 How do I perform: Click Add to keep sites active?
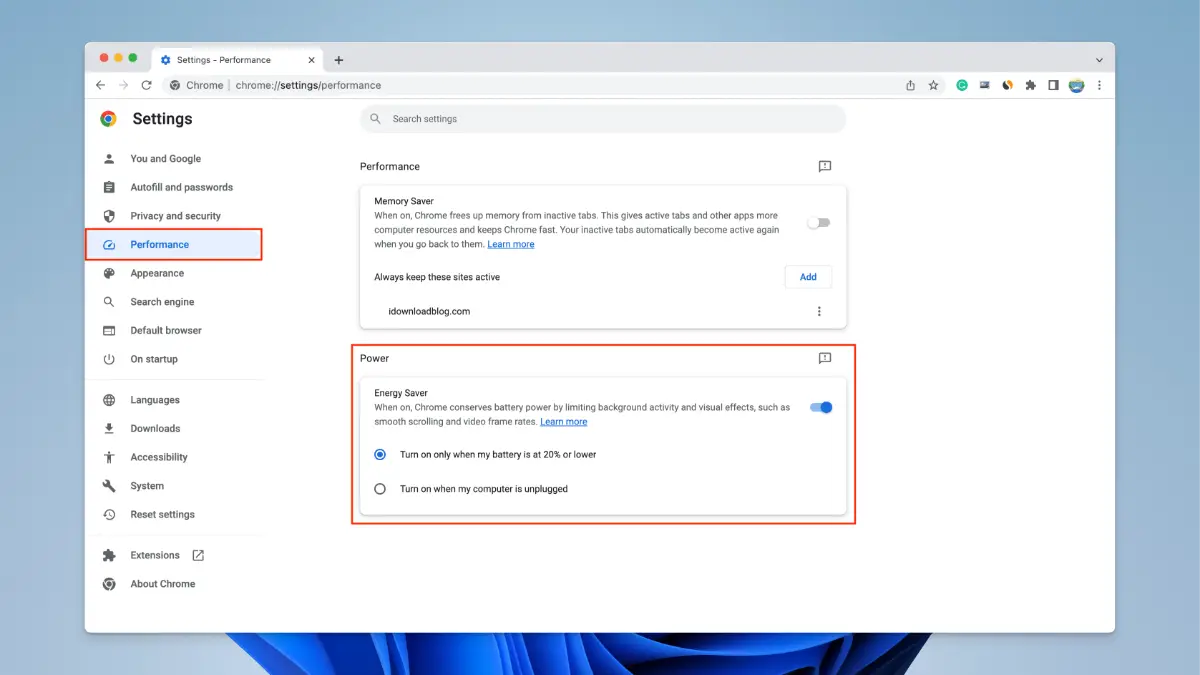point(808,277)
